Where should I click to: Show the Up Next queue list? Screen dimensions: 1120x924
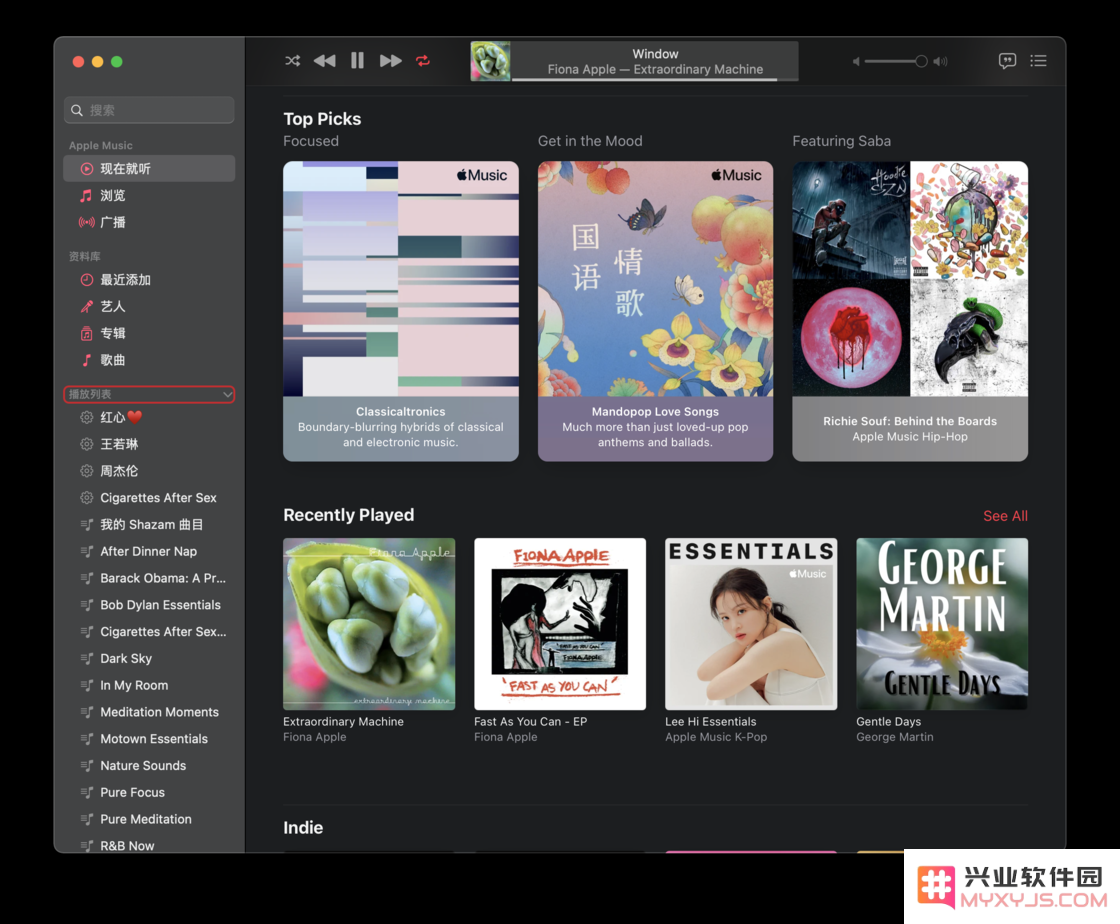pyautogui.click(x=1039, y=61)
